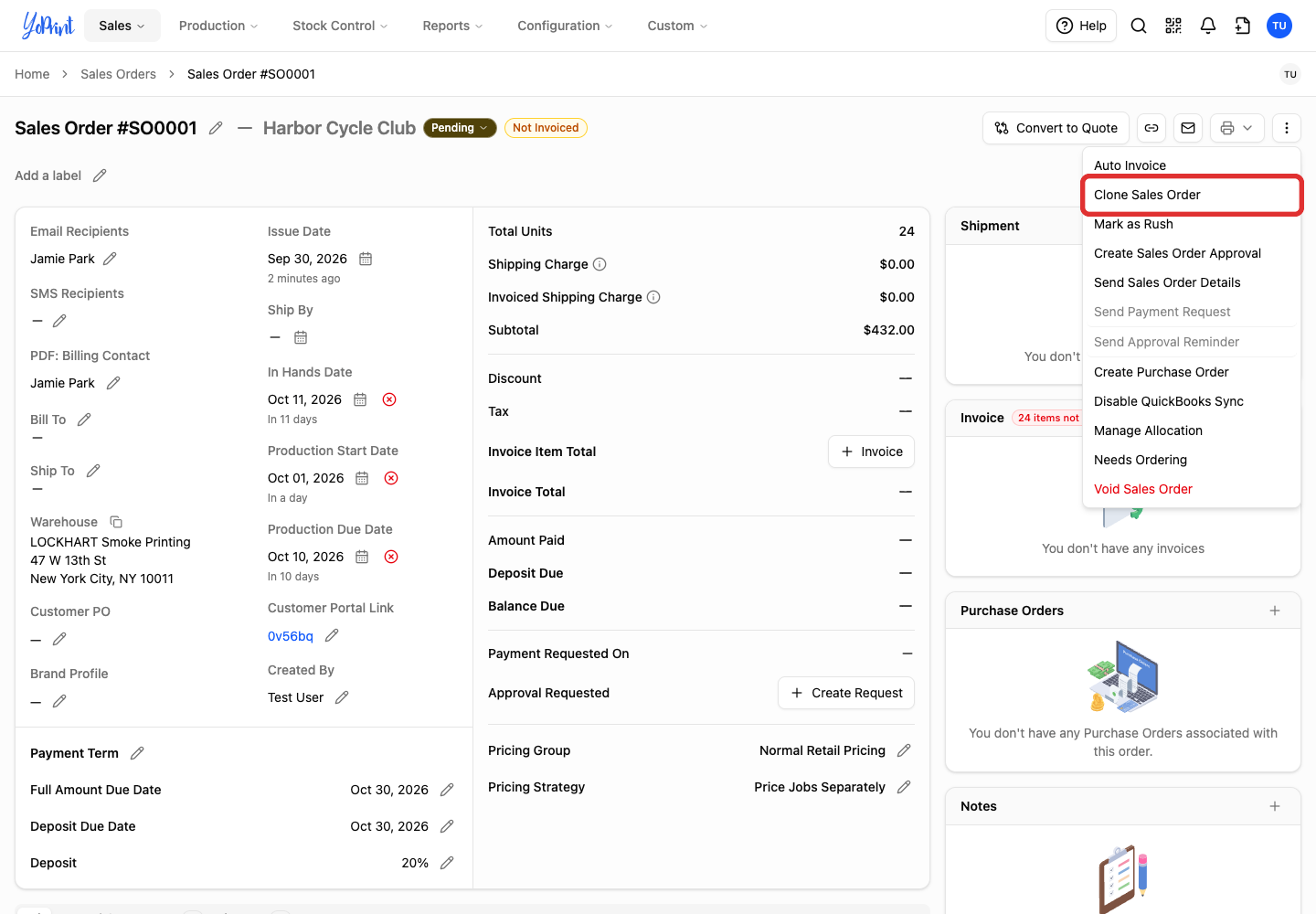The image size is (1316, 914).
Task: Choose Create Purchase Order menu item
Action: pyautogui.click(x=1192, y=372)
